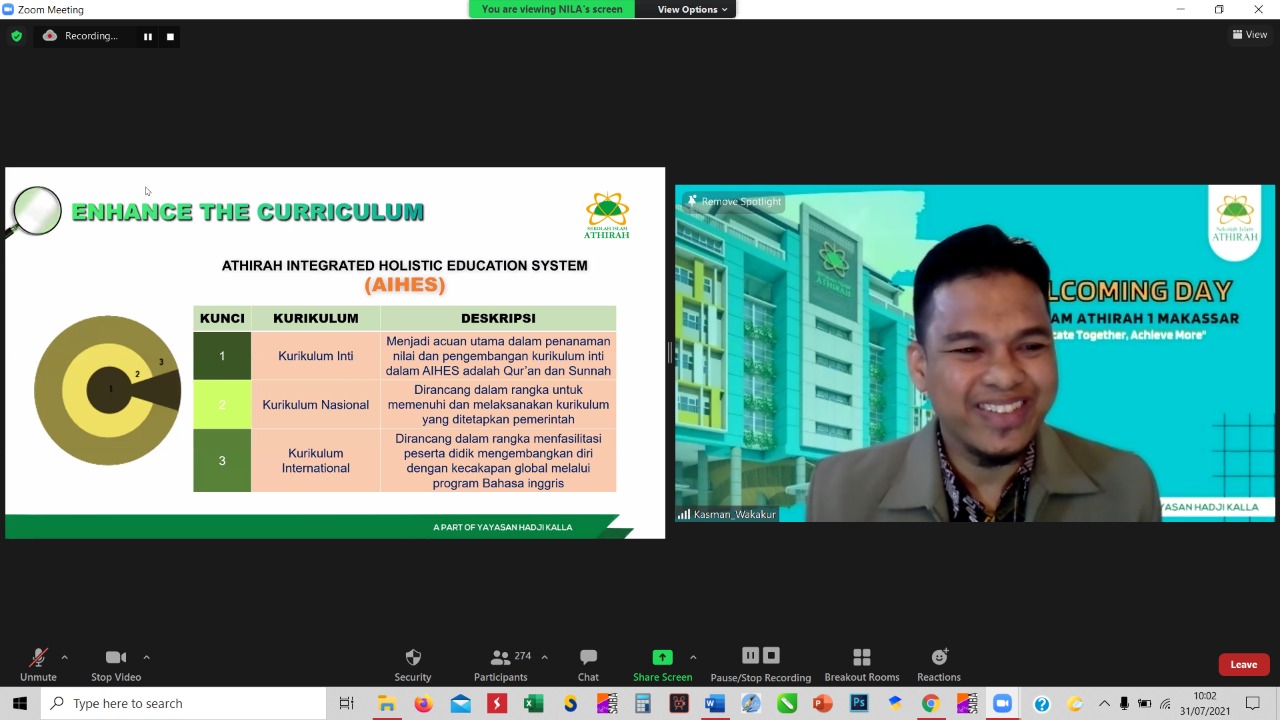Image resolution: width=1280 pixels, height=720 pixels.
Task: Expand audio options arrow beside Unmute
Action: tap(65, 657)
